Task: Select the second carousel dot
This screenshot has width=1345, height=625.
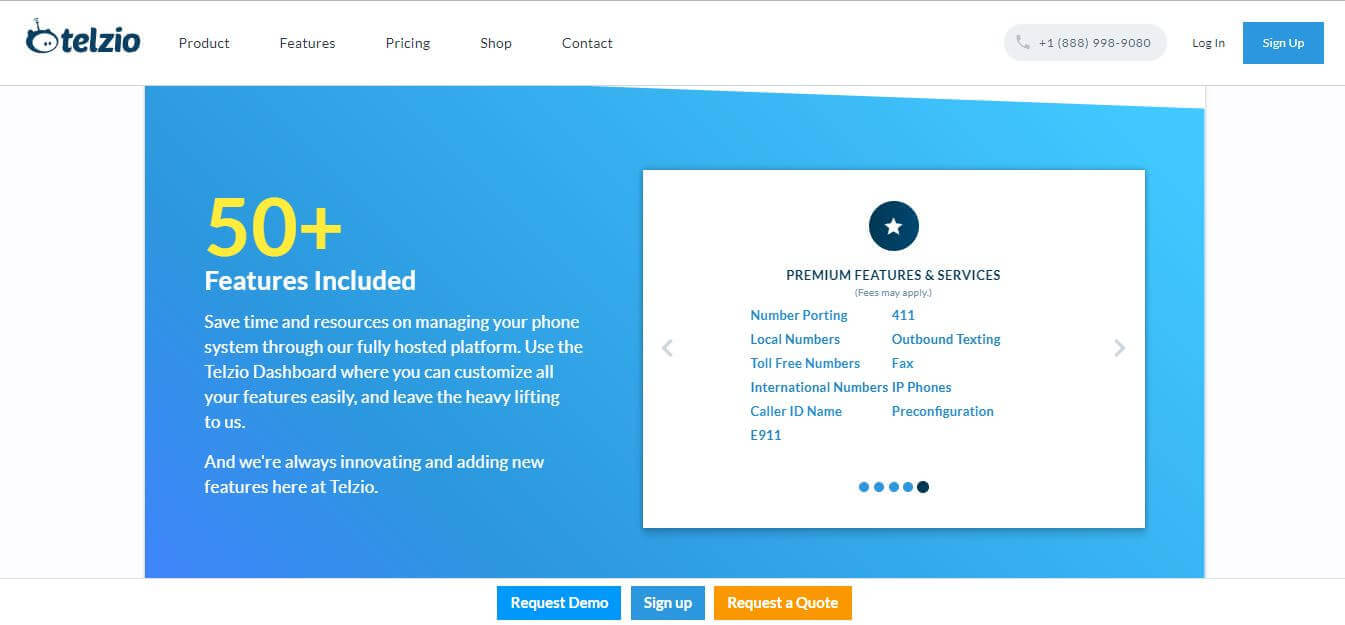Action: pyautogui.click(x=879, y=487)
